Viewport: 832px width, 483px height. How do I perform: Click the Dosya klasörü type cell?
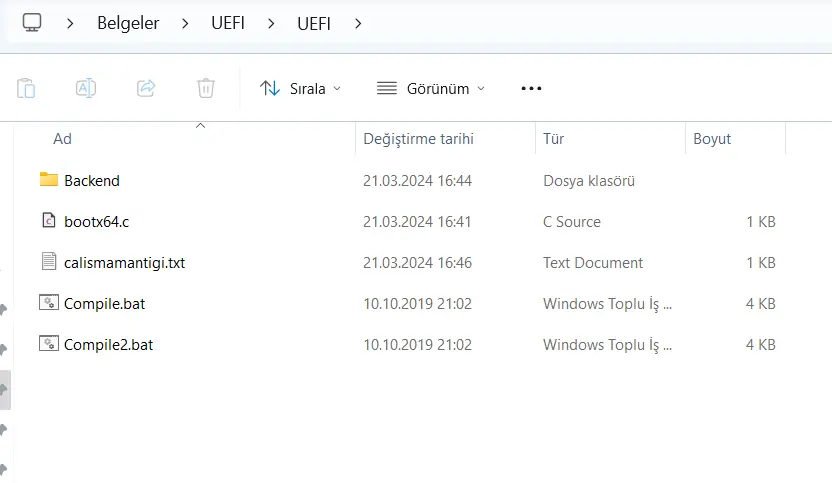tap(589, 181)
